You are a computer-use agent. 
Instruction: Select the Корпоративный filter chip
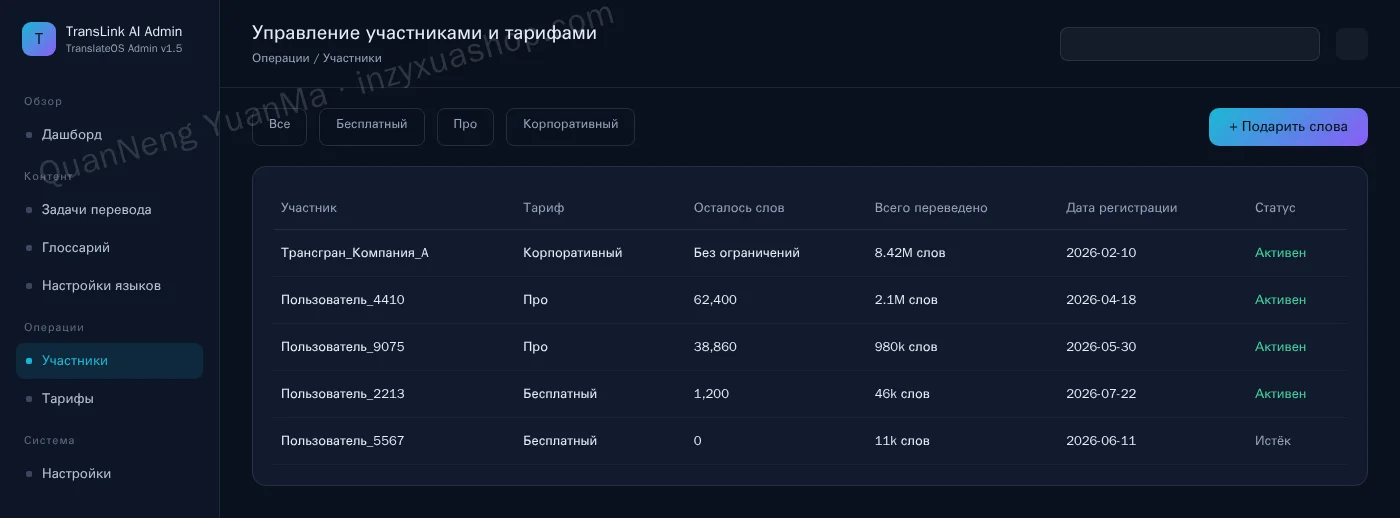(570, 126)
